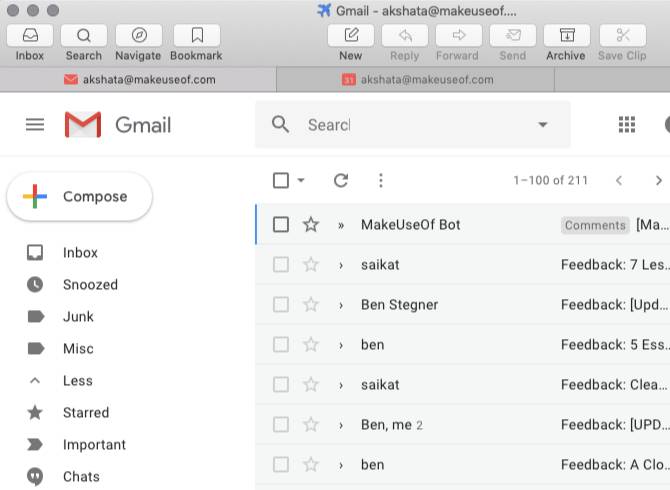The width and height of the screenshot is (670, 490).
Task: Open the Snoozed folder in the sidebar
Action: (90, 285)
